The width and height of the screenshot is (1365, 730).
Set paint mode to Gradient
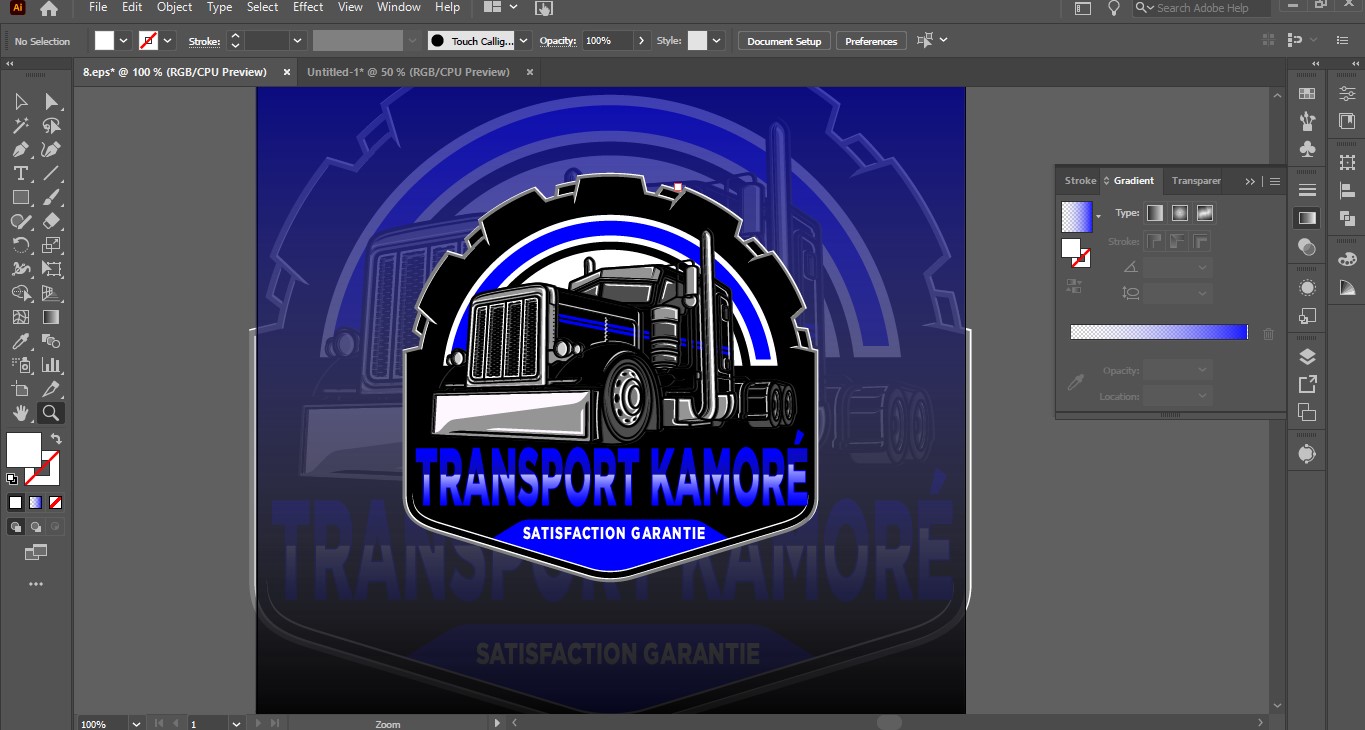tap(35, 503)
